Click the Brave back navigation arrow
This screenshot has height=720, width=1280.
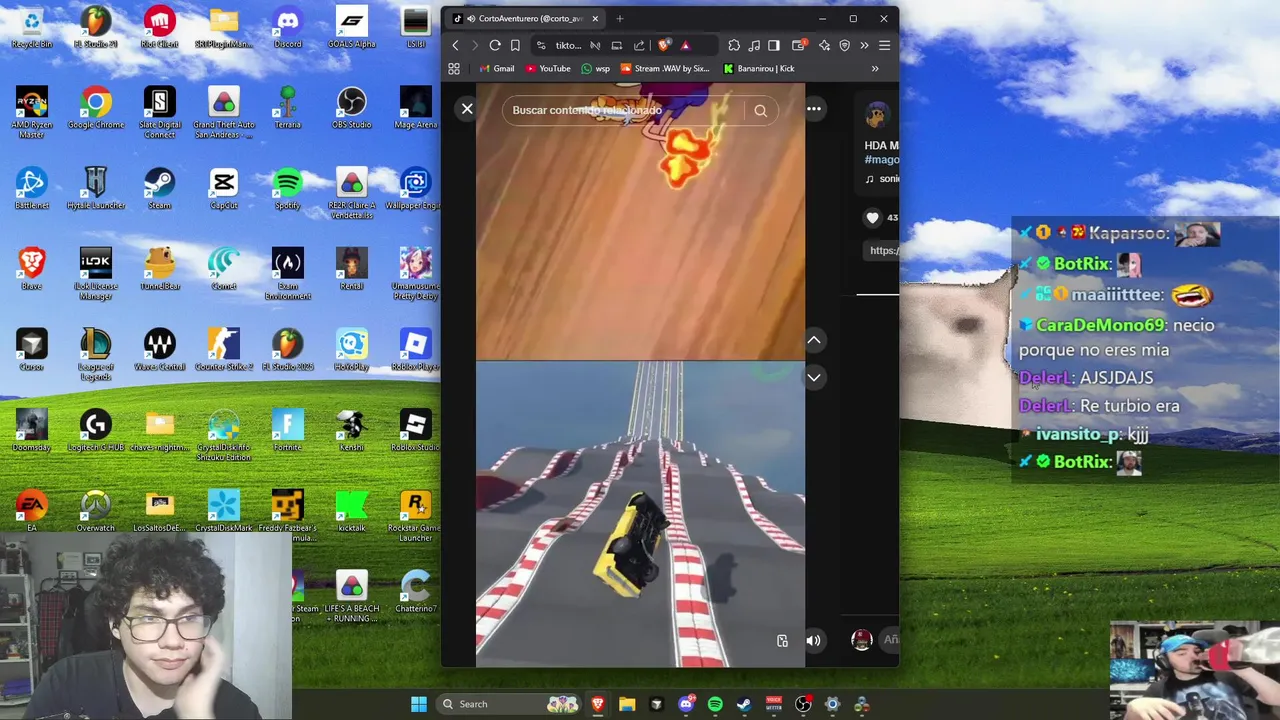click(455, 45)
